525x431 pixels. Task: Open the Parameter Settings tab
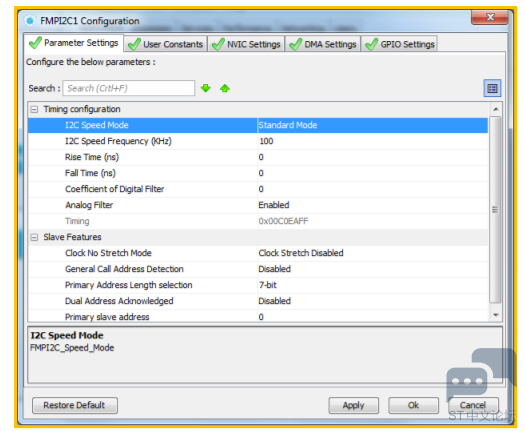tap(74, 43)
